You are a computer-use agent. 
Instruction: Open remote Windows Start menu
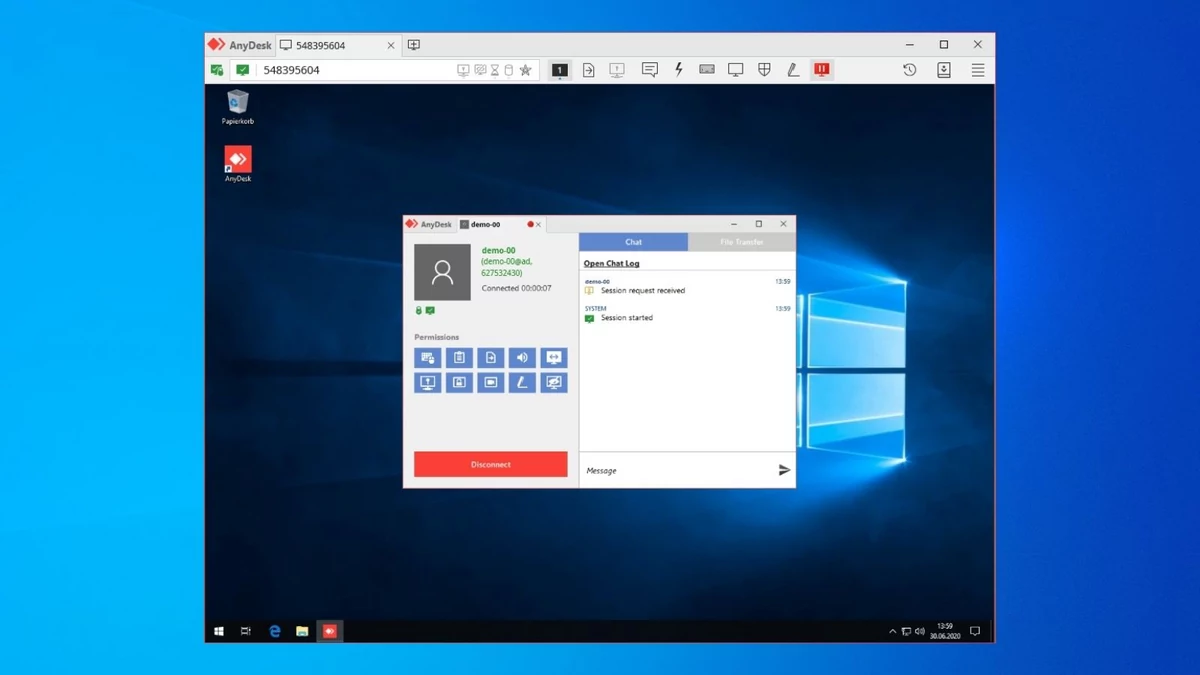[219, 631]
